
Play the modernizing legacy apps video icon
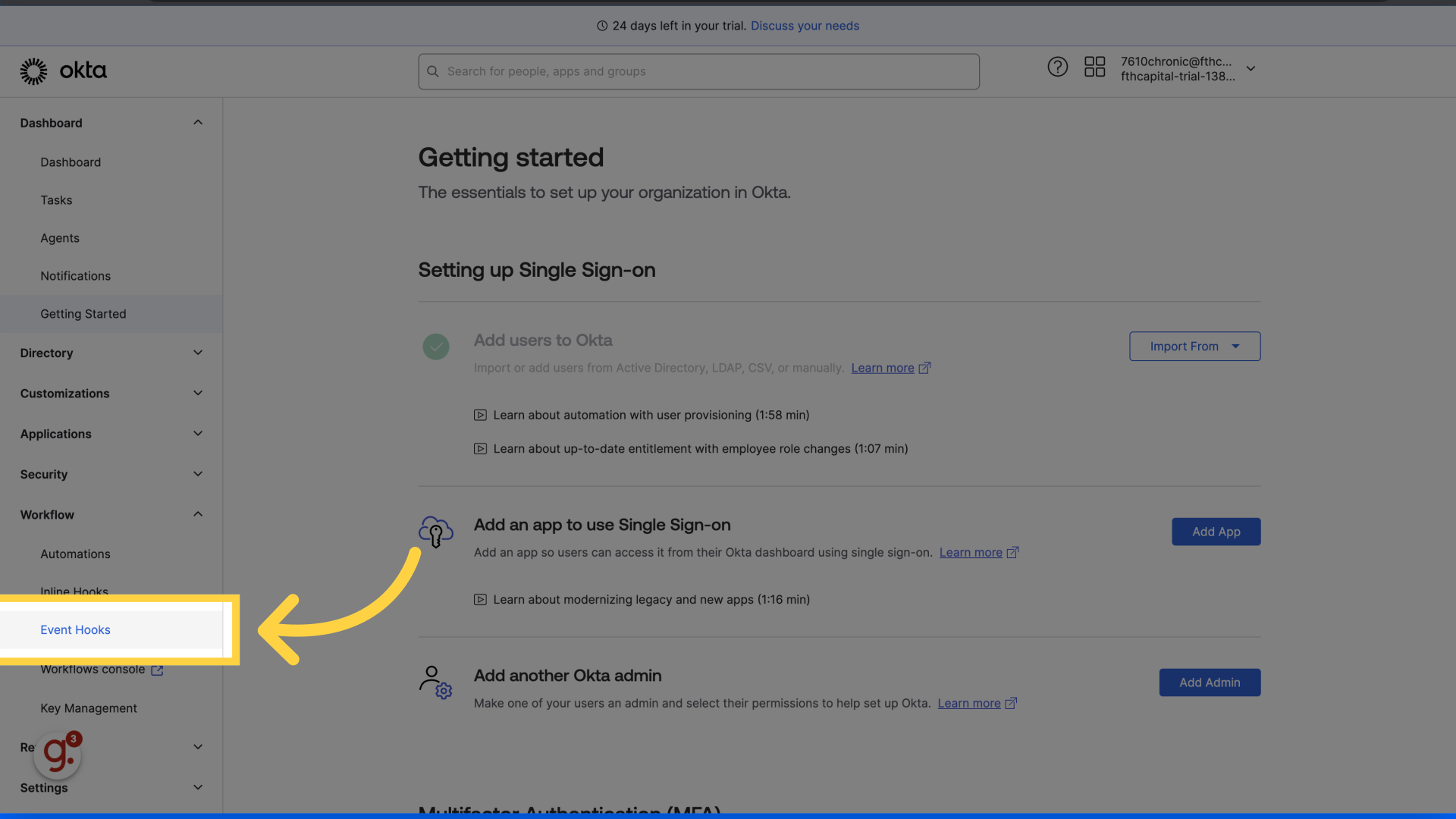point(480,600)
